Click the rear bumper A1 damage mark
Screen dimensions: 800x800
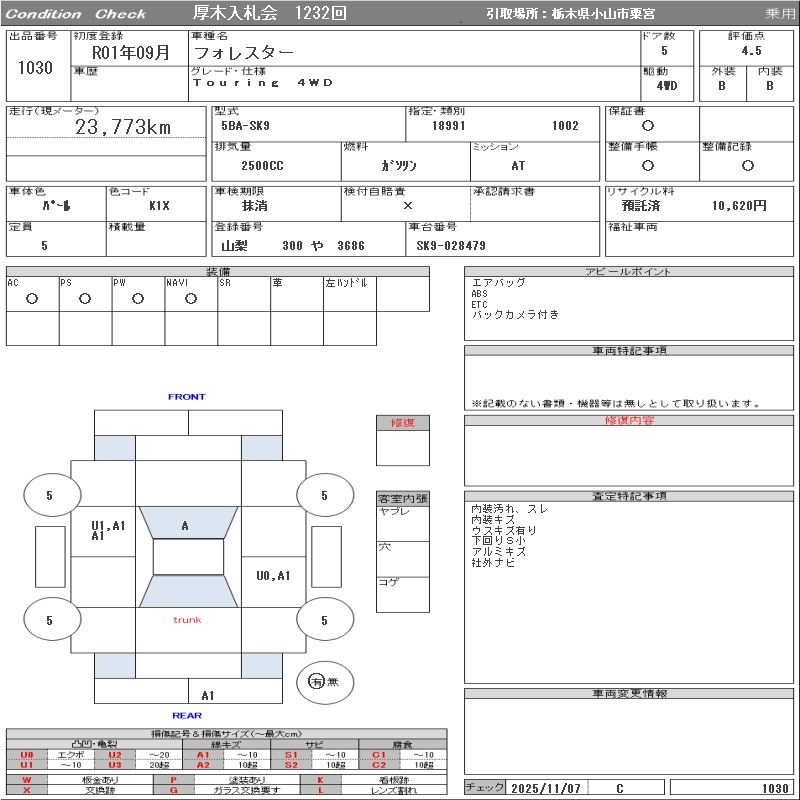click(208, 695)
